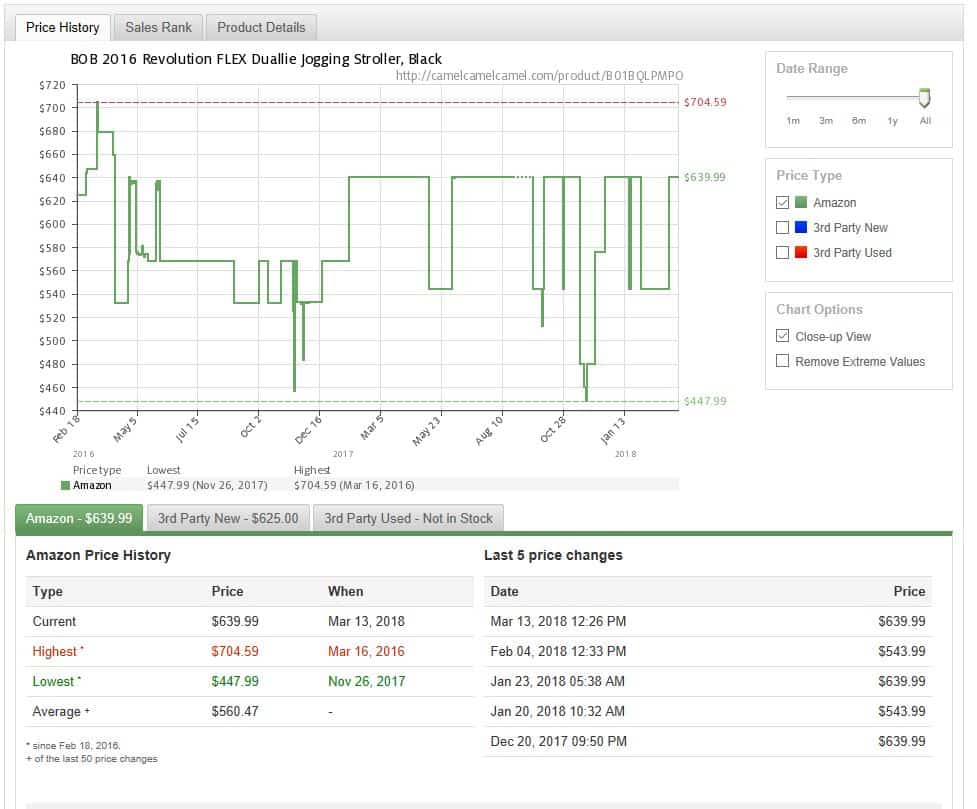Viewport: 977px width, 809px height.
Task: Click the Oct 28 x-axis label
Action: pyautogui.click(x=553, y=429)
